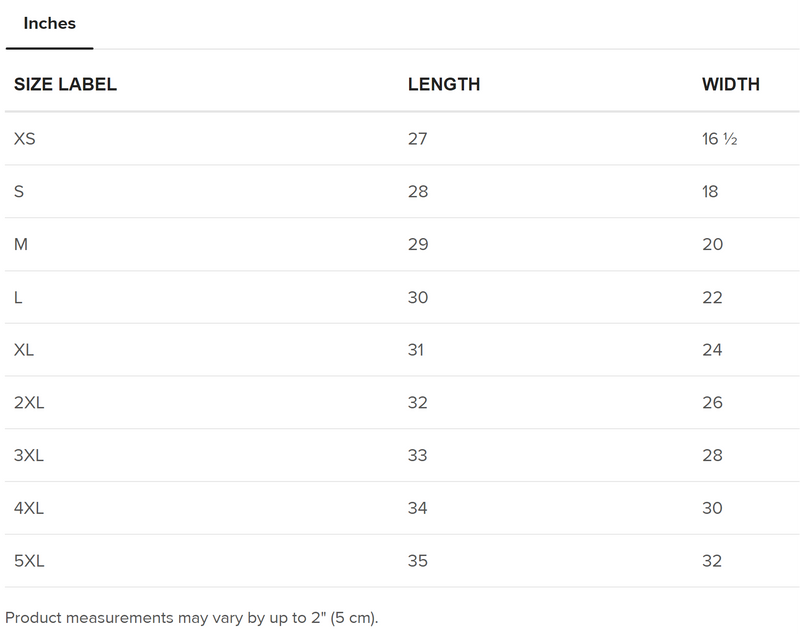This screenshot has width=800, height=634.
Task: Select length value 35 for 5XL
Action: pyautogui.click(x=417, y=561)
